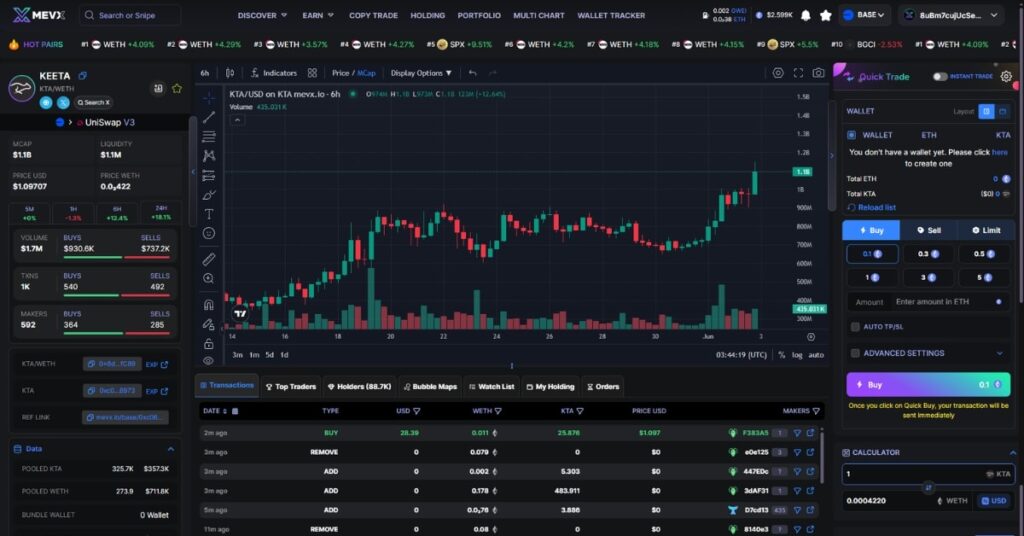
Task: Open the Wallet Tracker menu item
Action: 611,15
